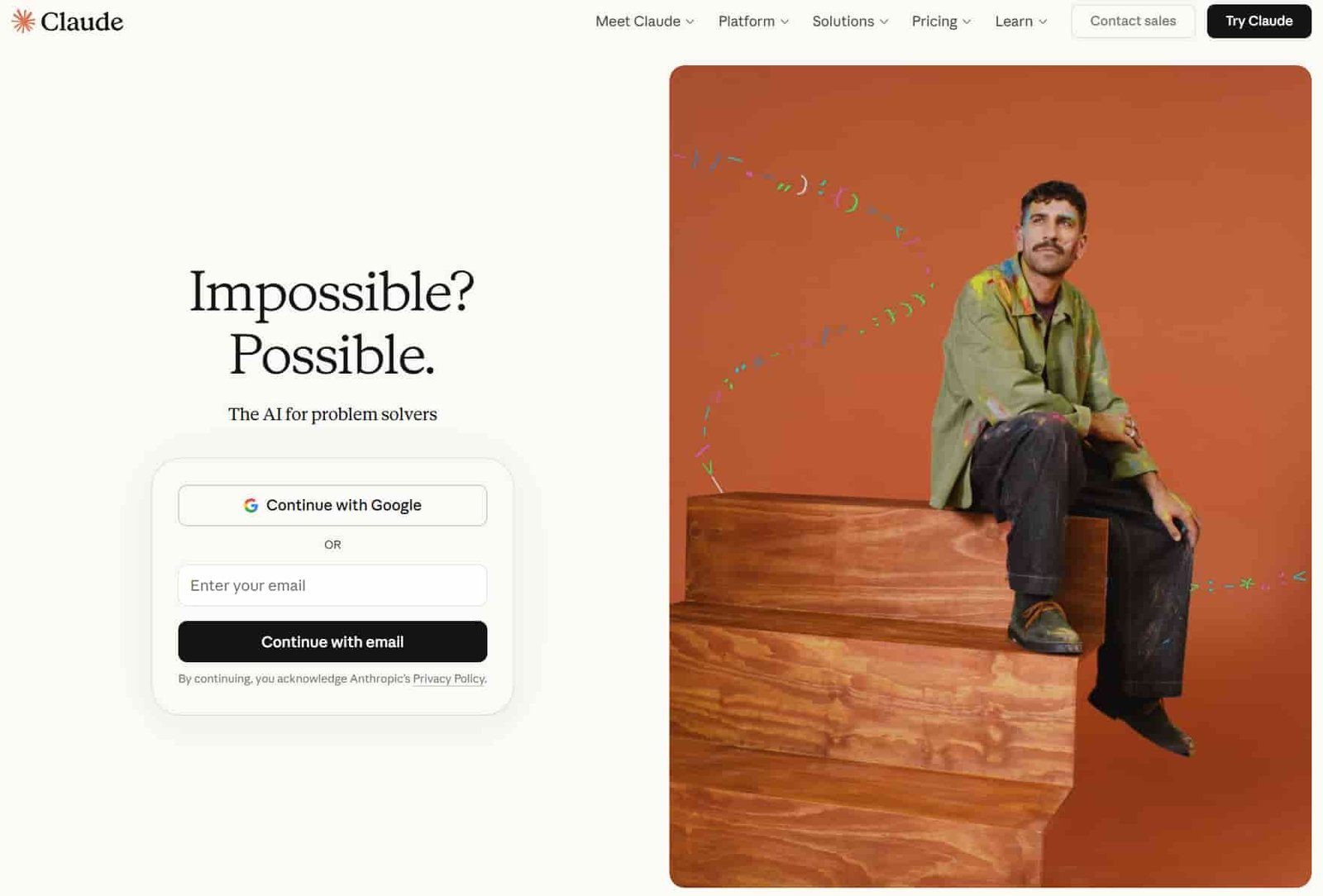Click the Continue with email button
1323x896 pixels.
click(x=332, y=641)
